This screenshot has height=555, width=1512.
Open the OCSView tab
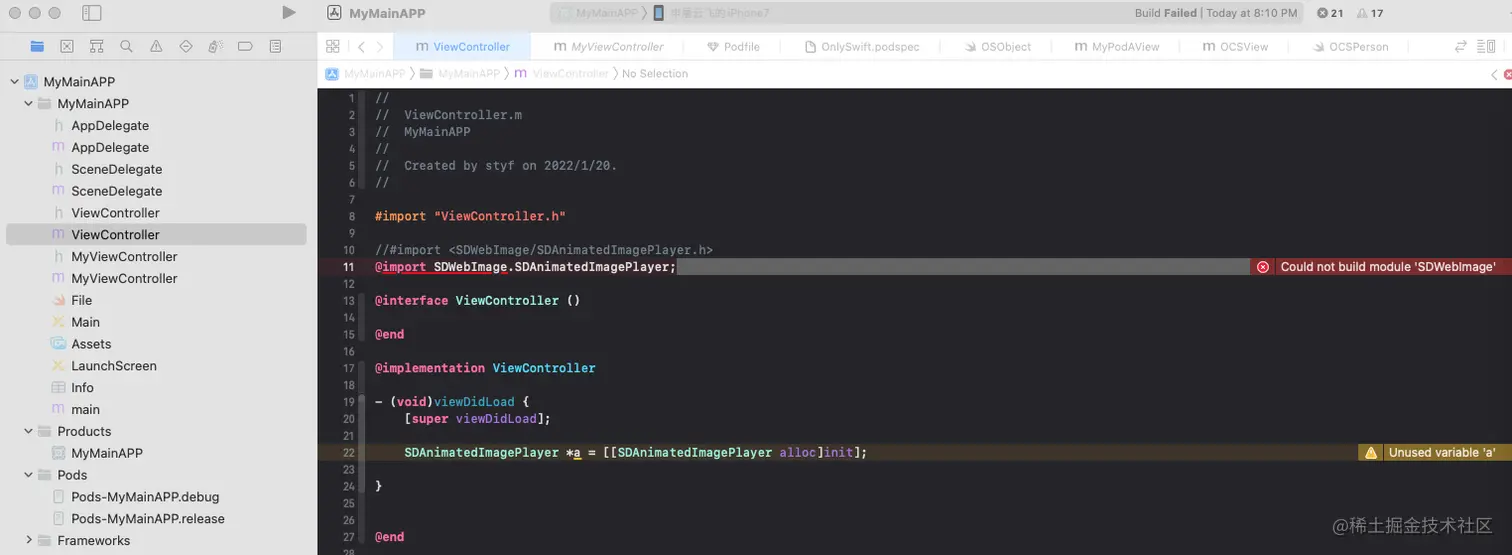coord(1235,46)
